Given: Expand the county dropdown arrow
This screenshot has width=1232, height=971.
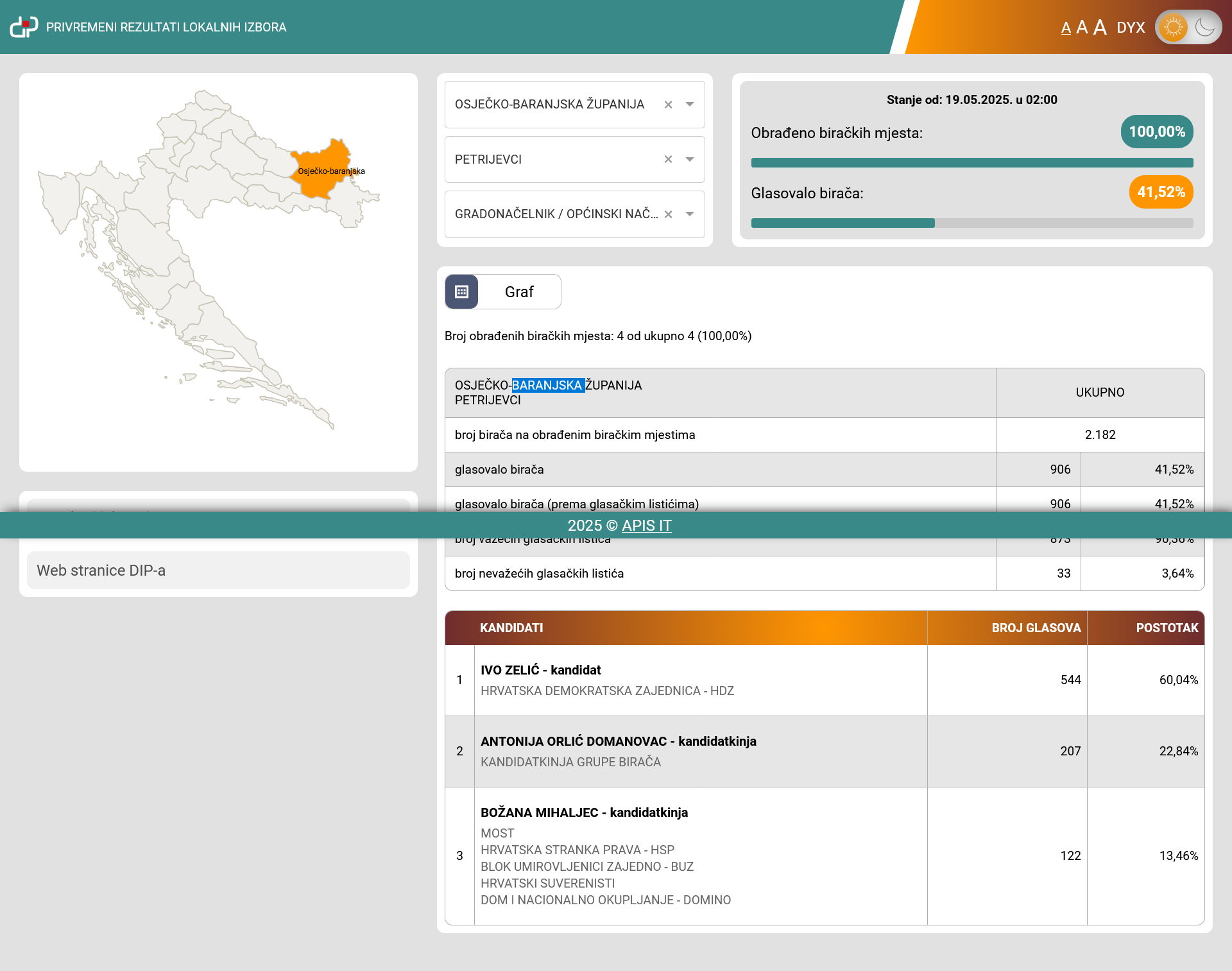Looking at the screenshot, I should (690, 105).
